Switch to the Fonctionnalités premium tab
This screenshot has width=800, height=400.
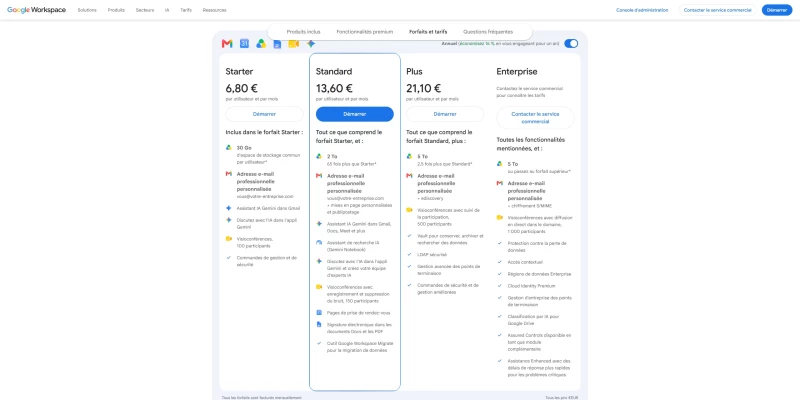pyautogui.click(x=365, y=32)
